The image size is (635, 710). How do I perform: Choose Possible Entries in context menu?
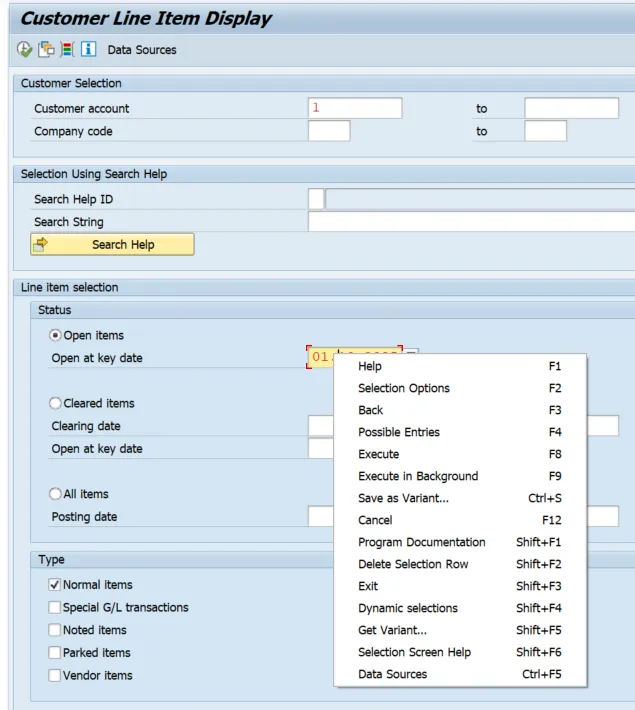point(399,432)
